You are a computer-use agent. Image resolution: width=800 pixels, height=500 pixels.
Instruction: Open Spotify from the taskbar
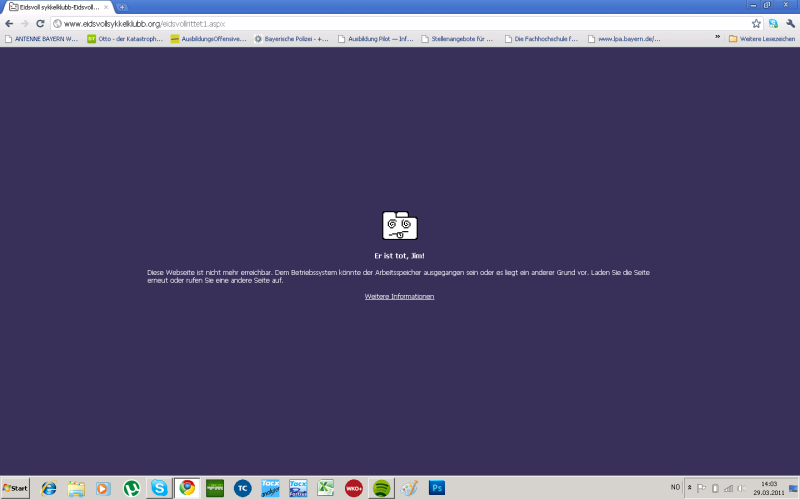(381, 488)
